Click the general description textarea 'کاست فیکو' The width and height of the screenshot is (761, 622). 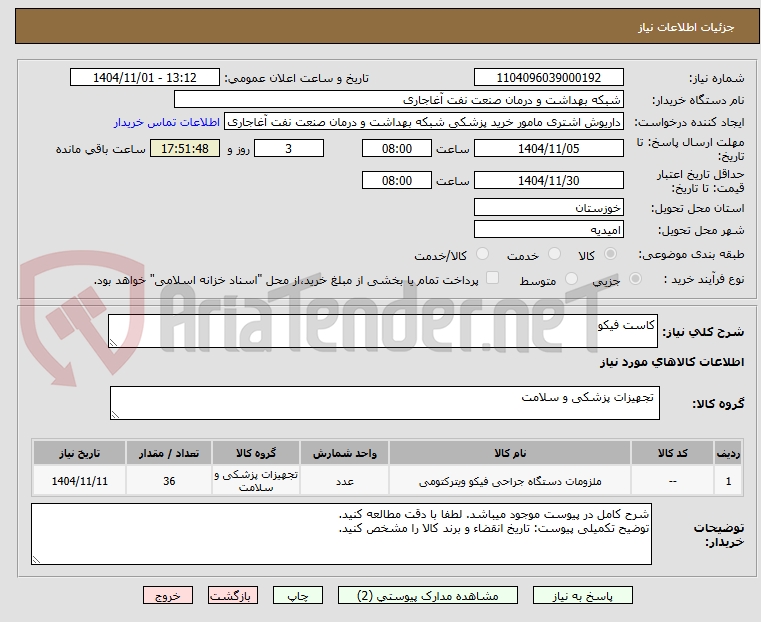tap(382, 331)
